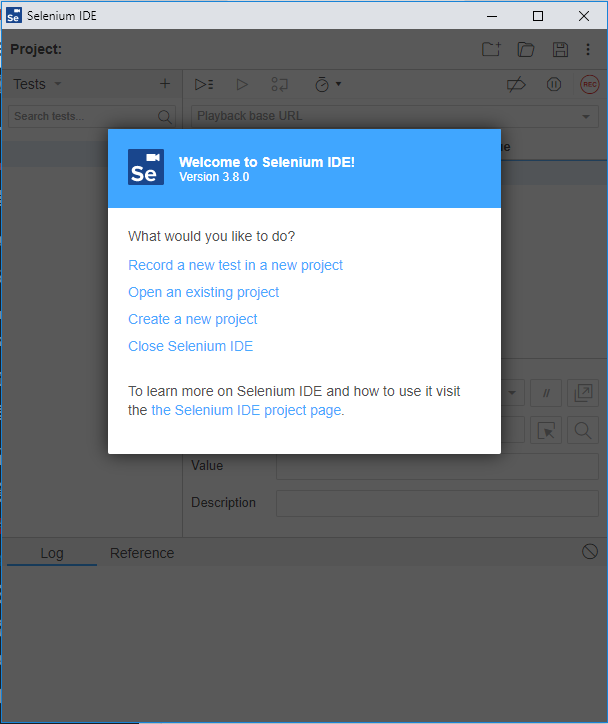Open test execution speed timer control
The image size is (608, 724).
click(327, 84)
